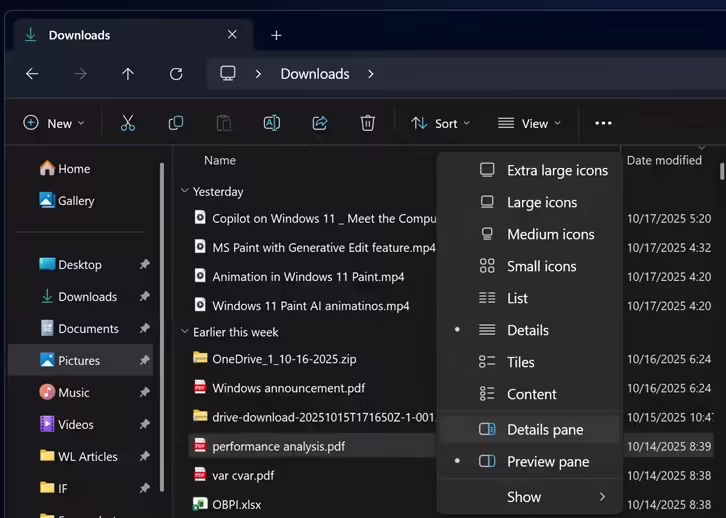Open the Sort dropdown
726x518 pixels.
(441, 123)
